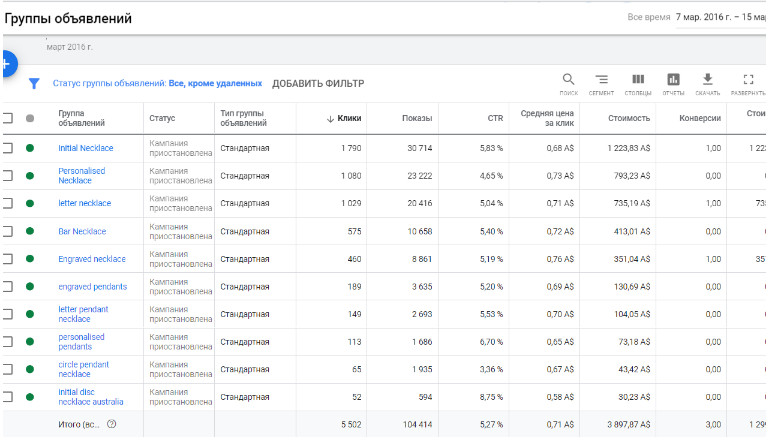Open the Engraved necklace ad group link

coord(92,259)
